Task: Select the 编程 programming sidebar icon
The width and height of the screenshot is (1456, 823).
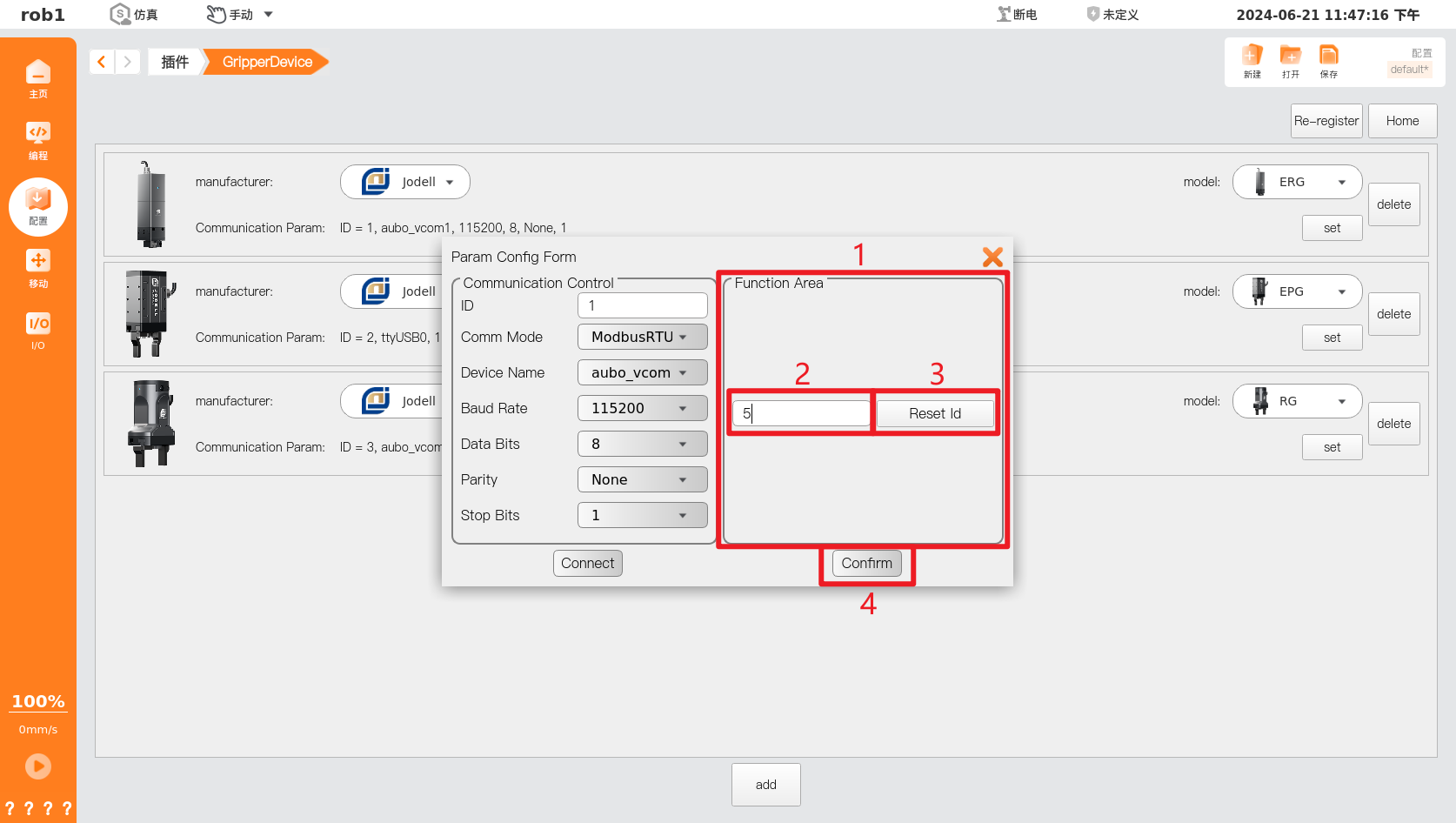Action: point(38,139)
